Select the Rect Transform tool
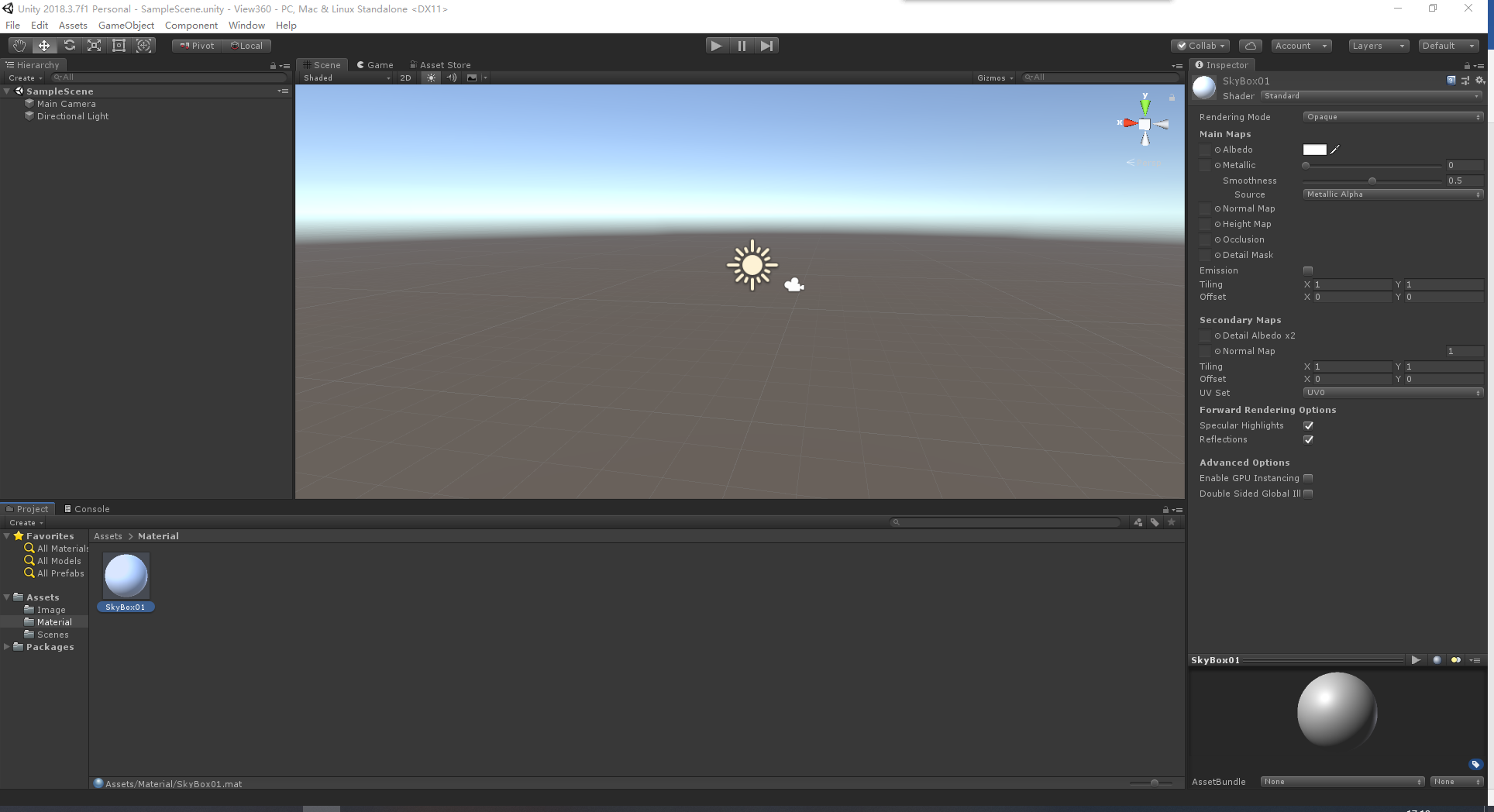Viewport: 1494px width, 812px height. pyautogui.click(x=119, y=45)
